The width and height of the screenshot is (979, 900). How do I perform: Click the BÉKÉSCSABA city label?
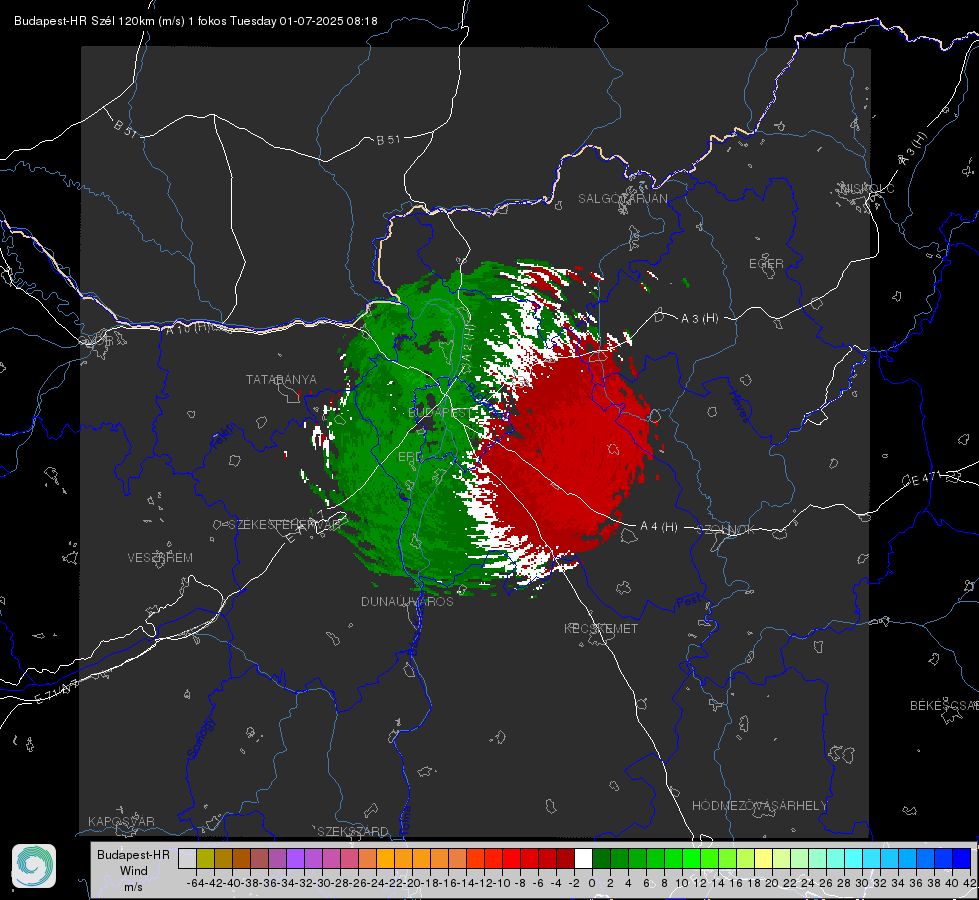pos(944,706)
